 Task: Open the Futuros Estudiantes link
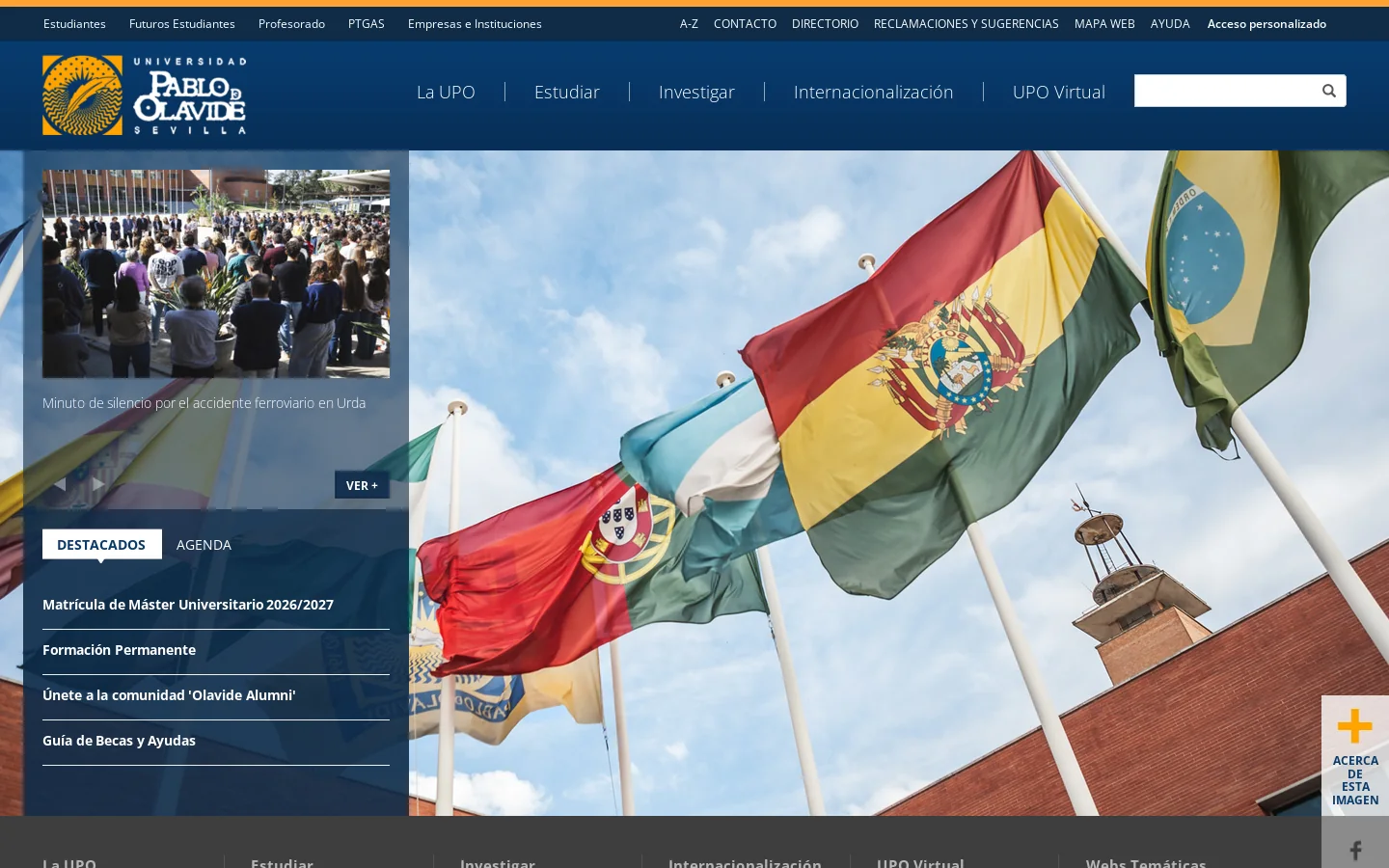click(182, 23)
